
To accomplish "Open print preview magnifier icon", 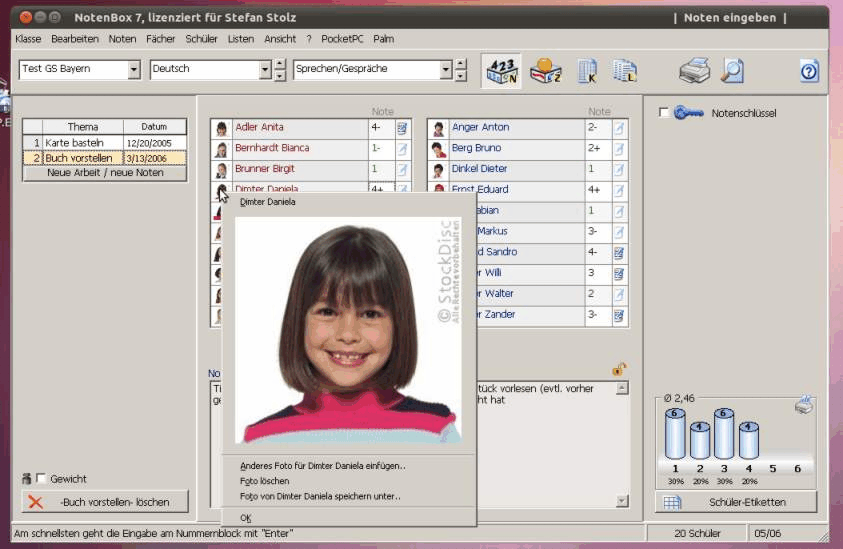I will click(733, 71).
